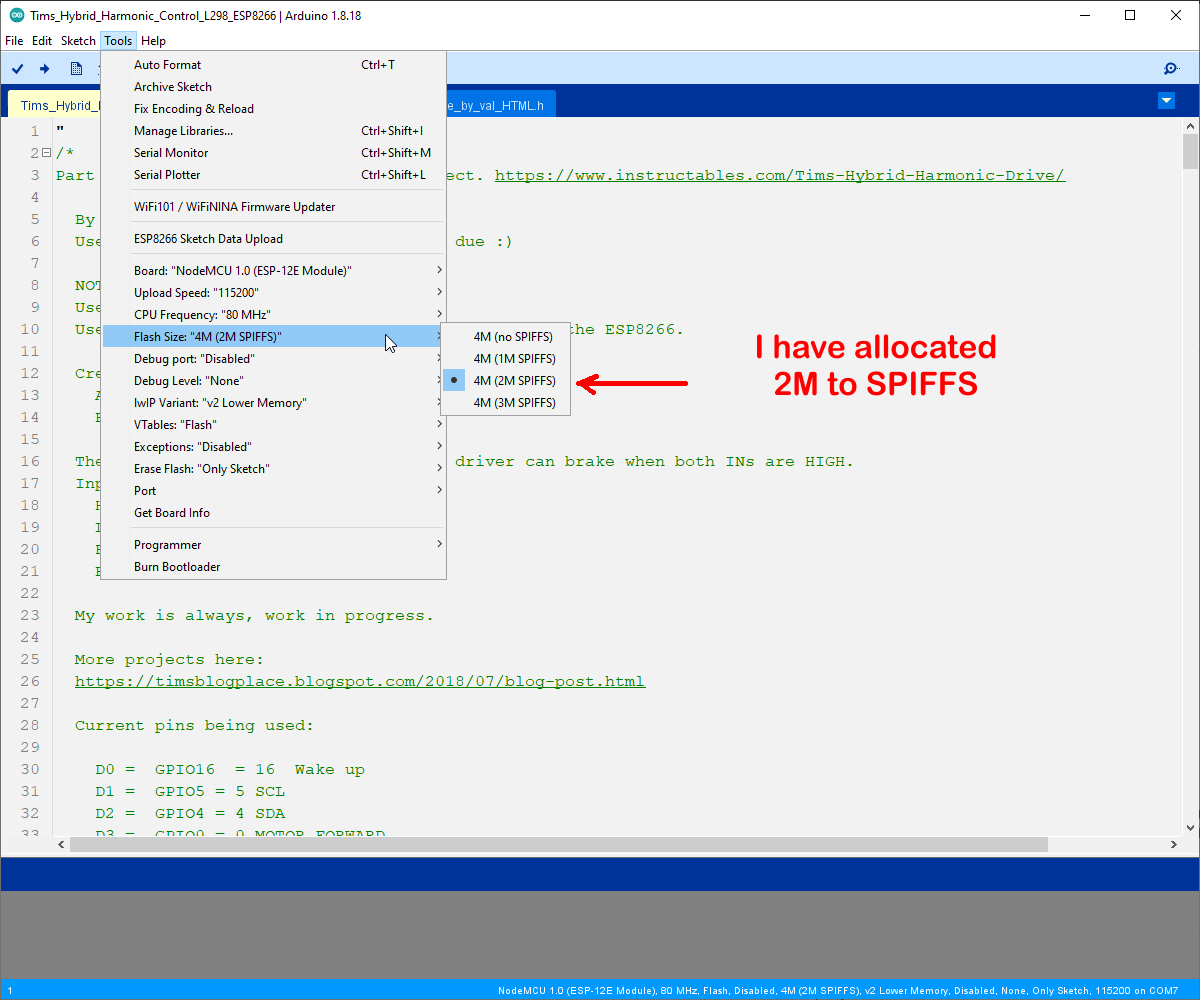Select 4M (no SPIFFS) flash size
This screenshot has width=1200, height=1000.
505,337
